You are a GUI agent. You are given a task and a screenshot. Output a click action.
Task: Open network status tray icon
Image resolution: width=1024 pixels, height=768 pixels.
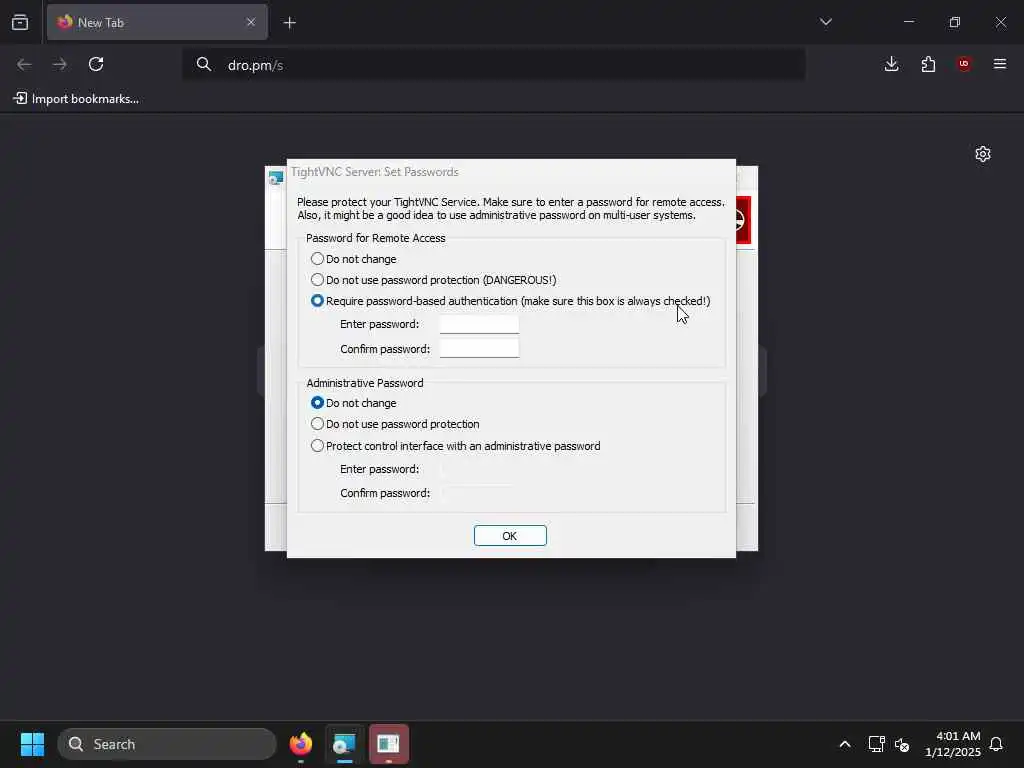(876, 744)
